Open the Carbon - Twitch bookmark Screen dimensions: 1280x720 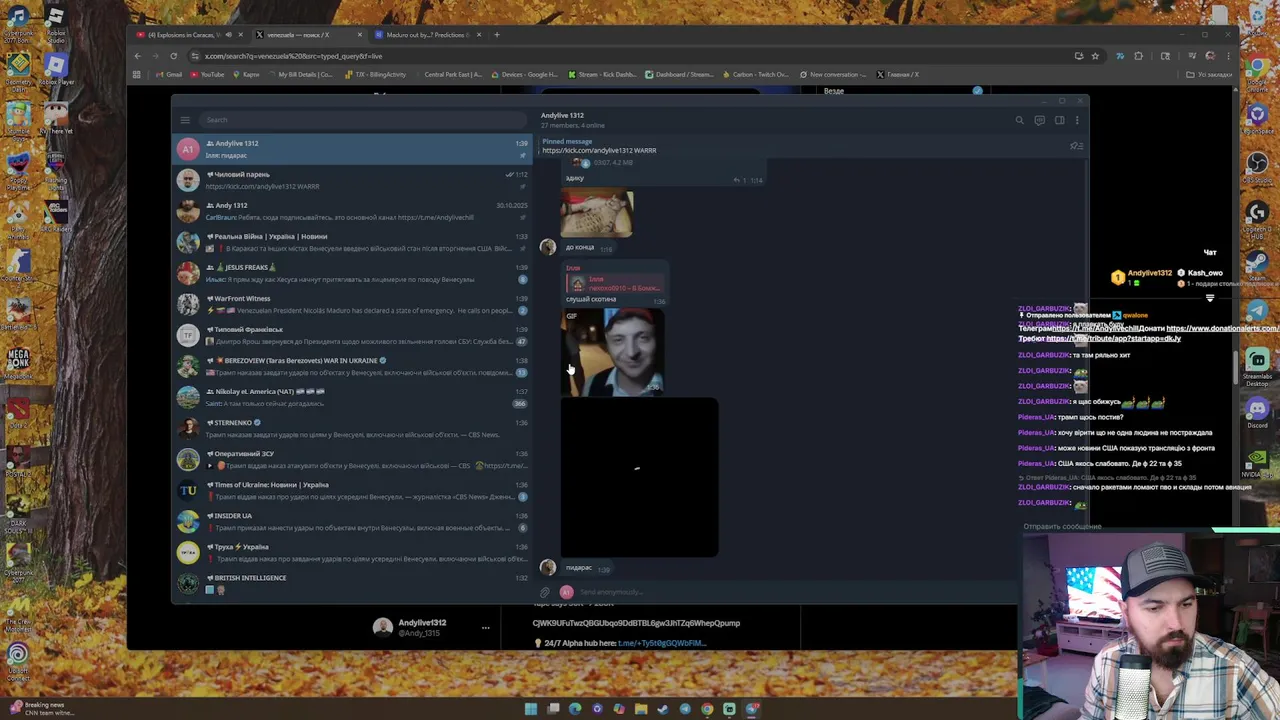pos(755,74)
